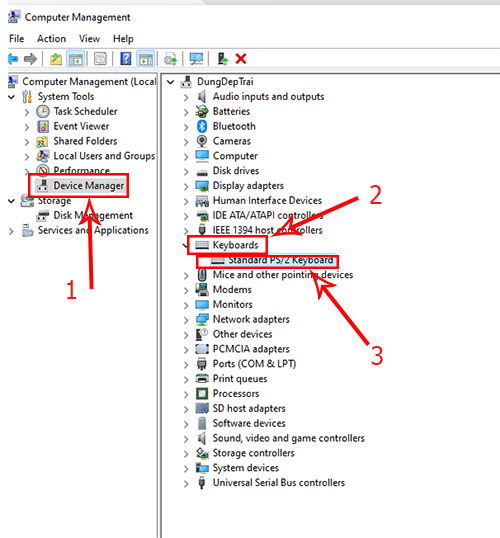The height and width of the screenshot is (538, 500).
Task: Select Computer Management (Local) root node
Action: [89, 82]
